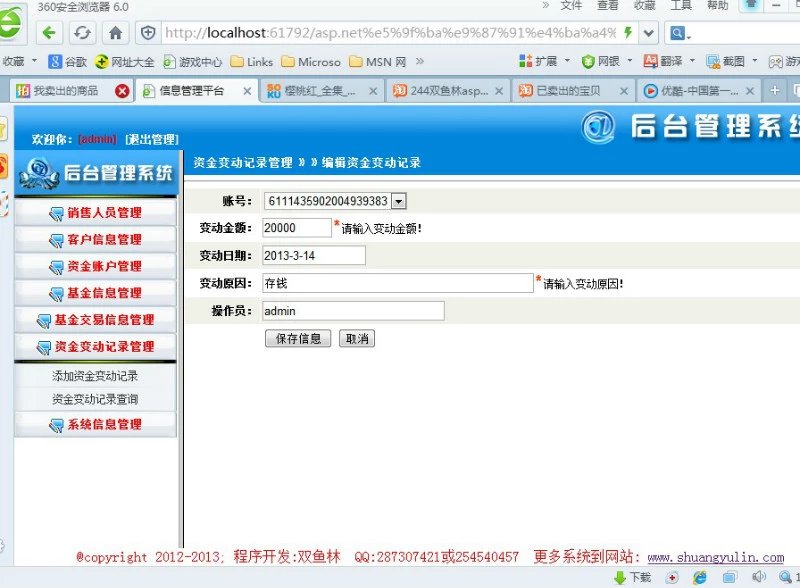Go to browser home page icon
The image size is (800, 588).
pyautogui.click(x=115, y=33)
